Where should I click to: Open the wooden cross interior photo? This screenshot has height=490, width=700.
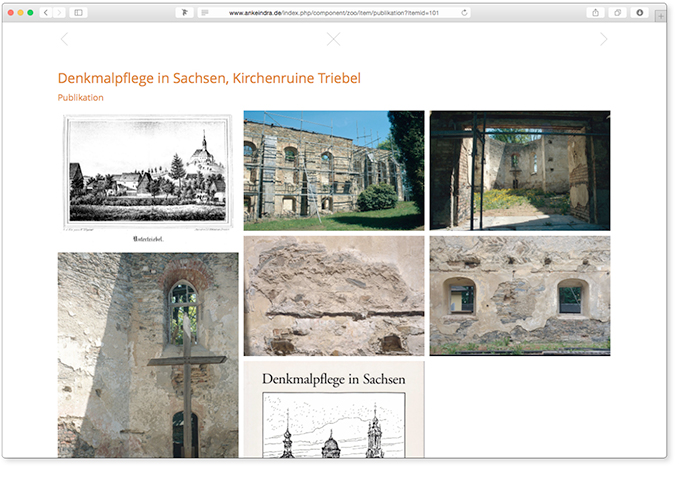point(148,354)
